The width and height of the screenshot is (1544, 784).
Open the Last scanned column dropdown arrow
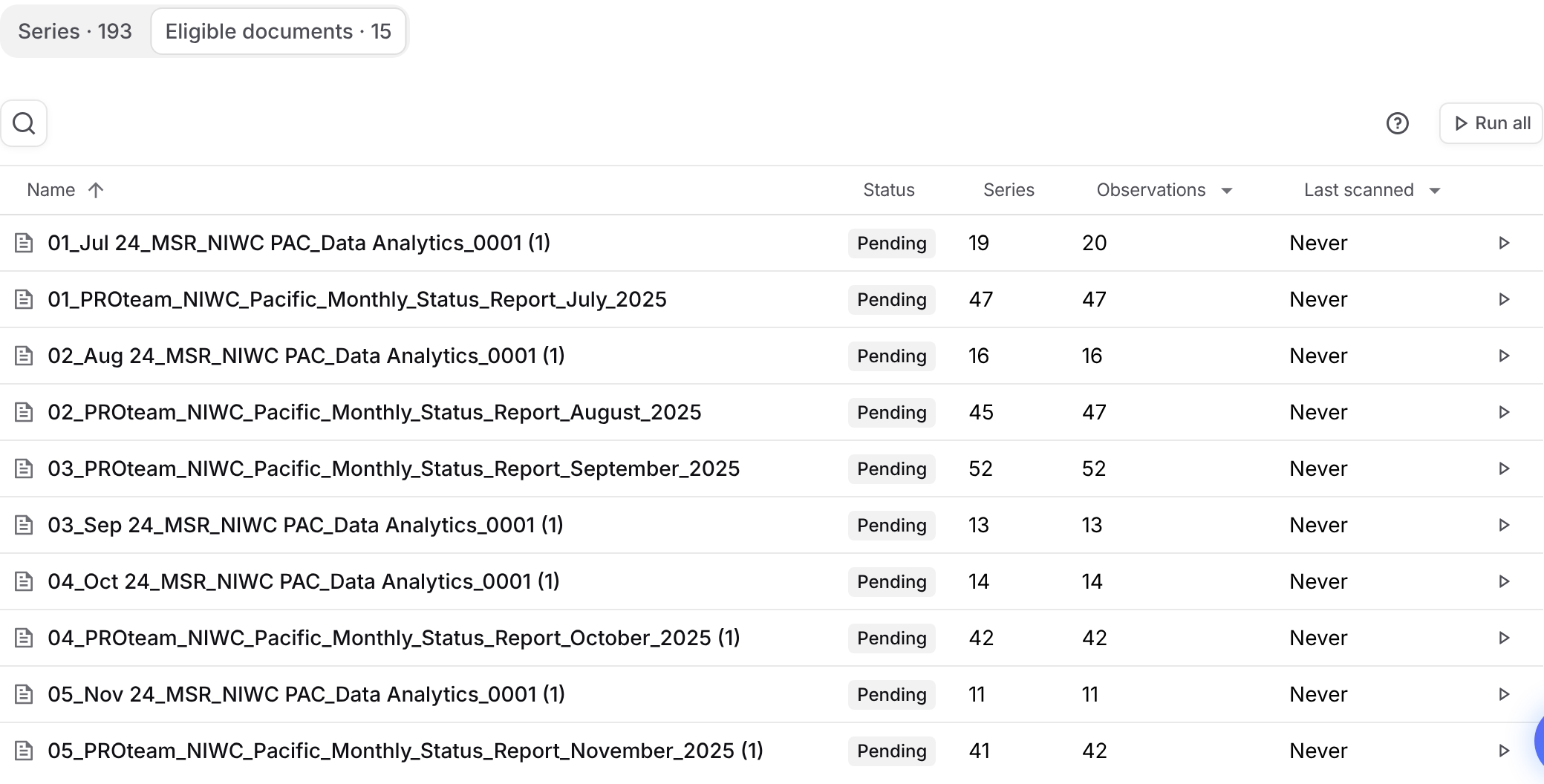(1435, 191)
